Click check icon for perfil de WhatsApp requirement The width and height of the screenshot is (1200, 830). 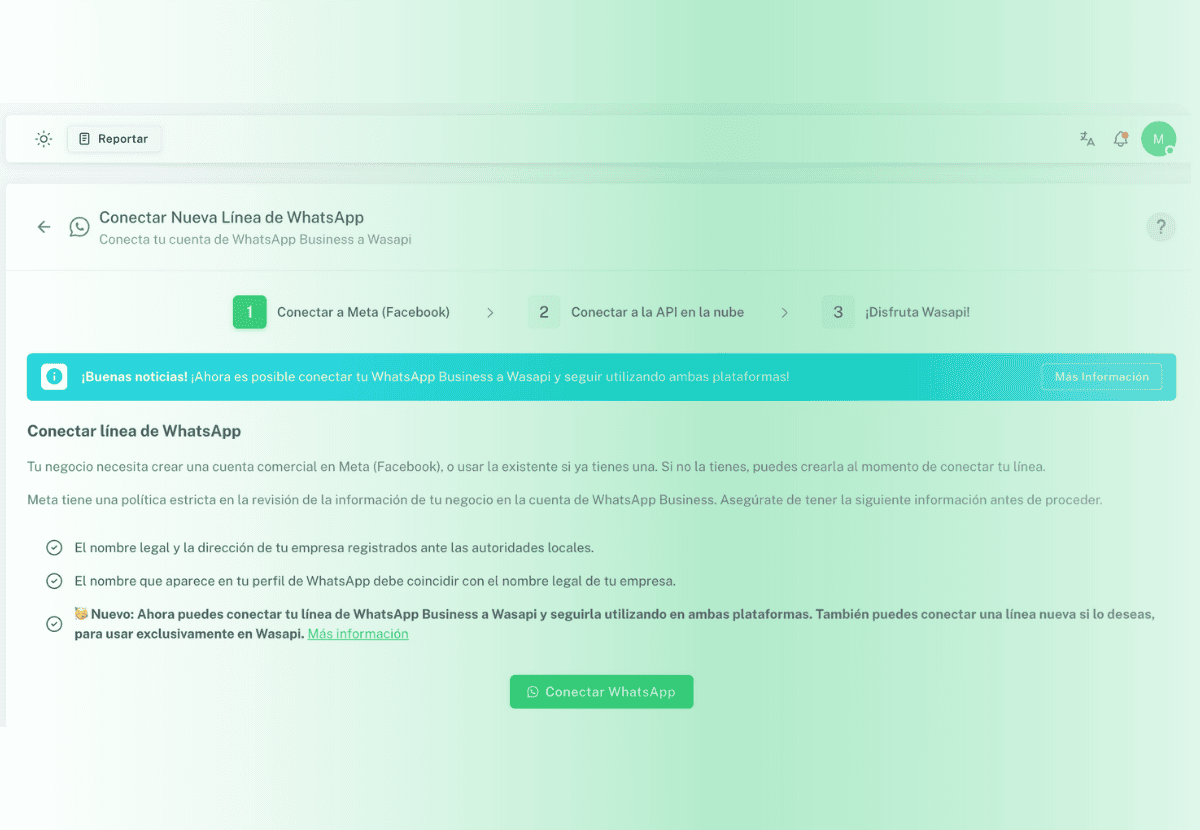(55, 581)
